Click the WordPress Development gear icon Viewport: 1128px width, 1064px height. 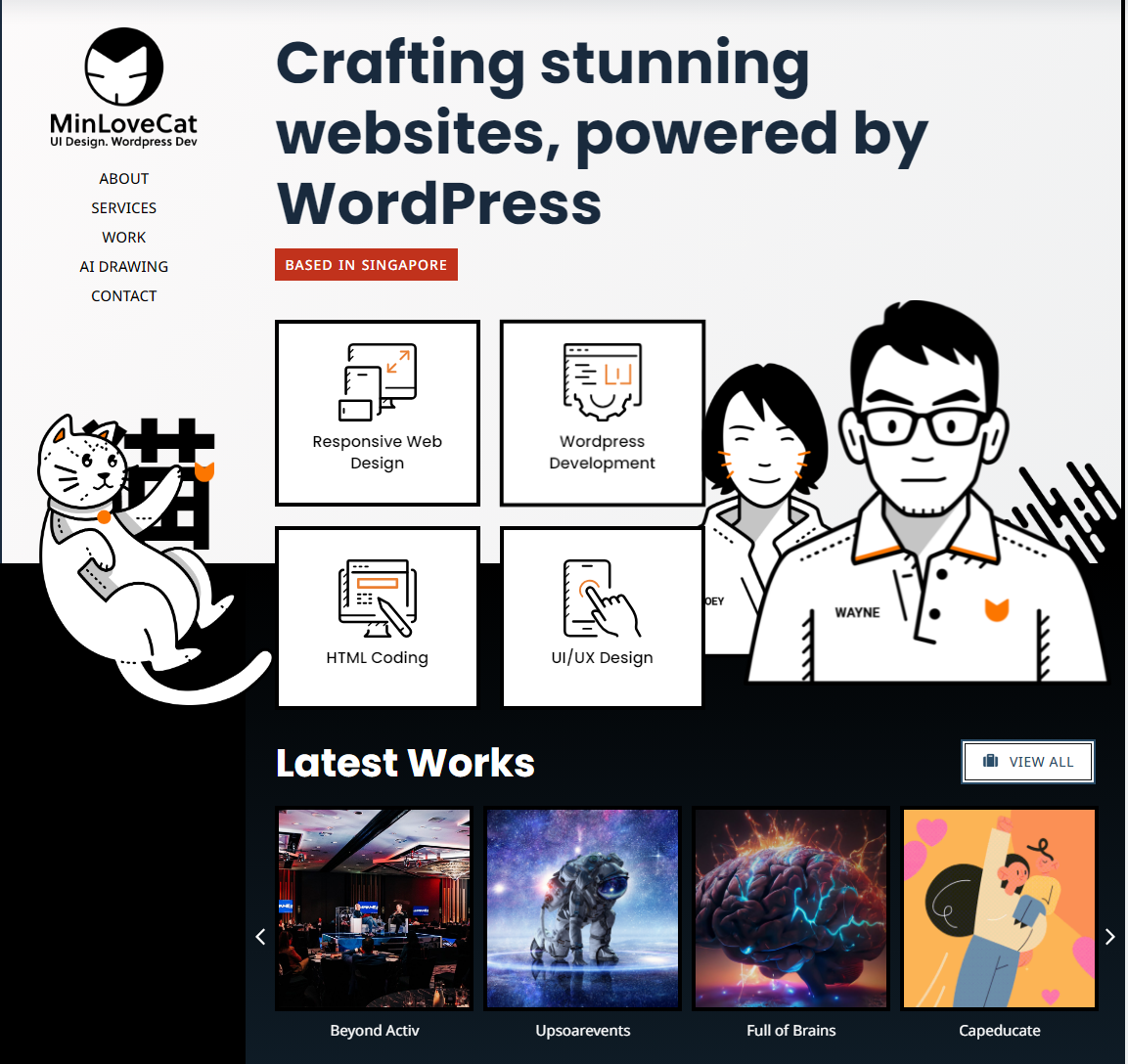point(602,381)
